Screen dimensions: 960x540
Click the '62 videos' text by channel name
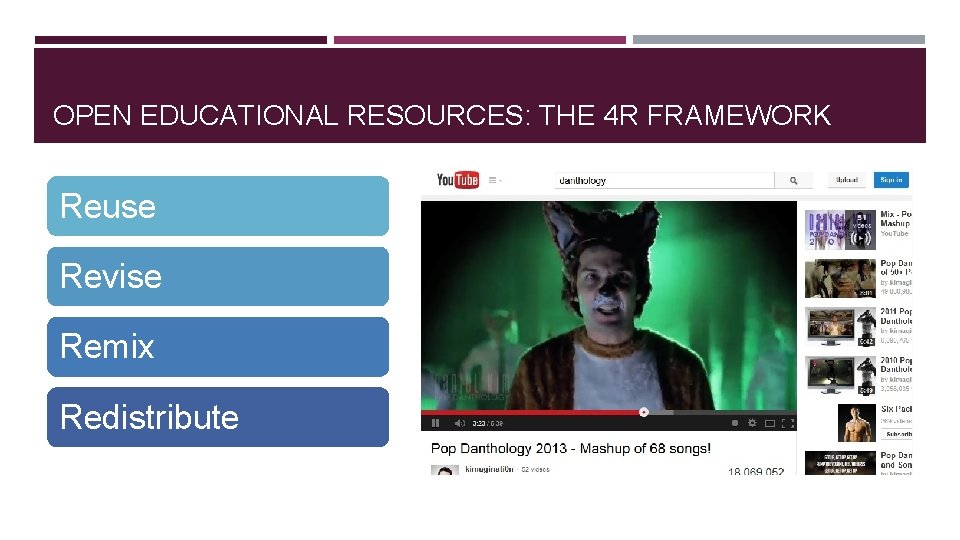coord(536,470)
